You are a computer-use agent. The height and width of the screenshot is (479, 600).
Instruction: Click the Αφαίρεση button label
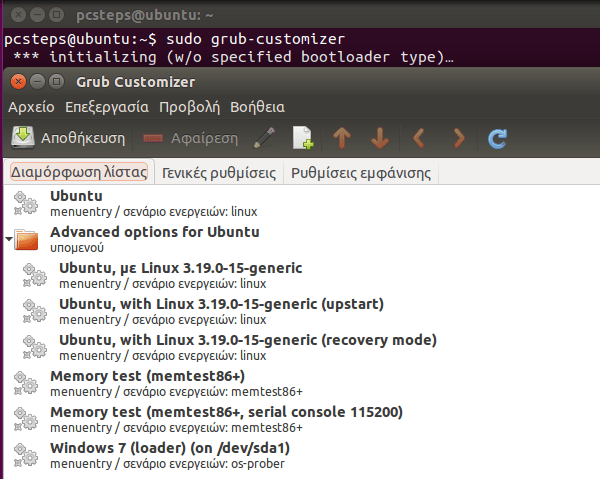click(x=204, y=138)
